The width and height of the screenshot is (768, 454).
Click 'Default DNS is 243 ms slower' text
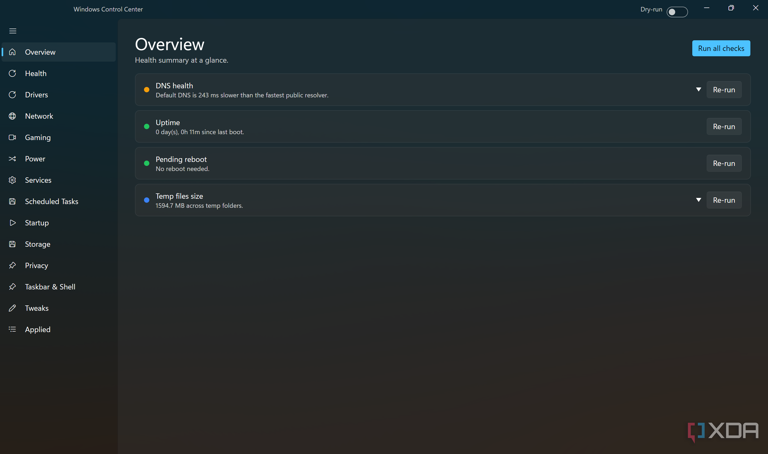tap(242, 95)
